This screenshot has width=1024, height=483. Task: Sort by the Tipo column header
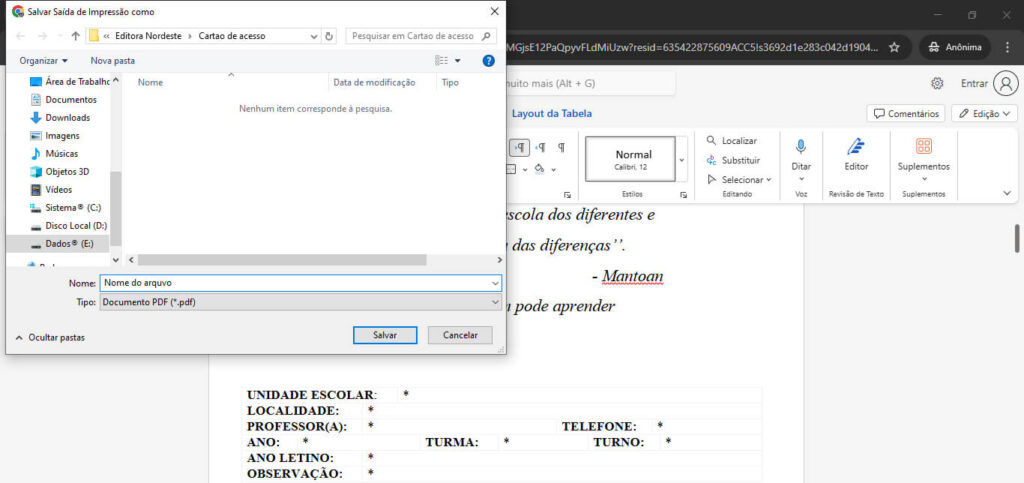(450, 82)
